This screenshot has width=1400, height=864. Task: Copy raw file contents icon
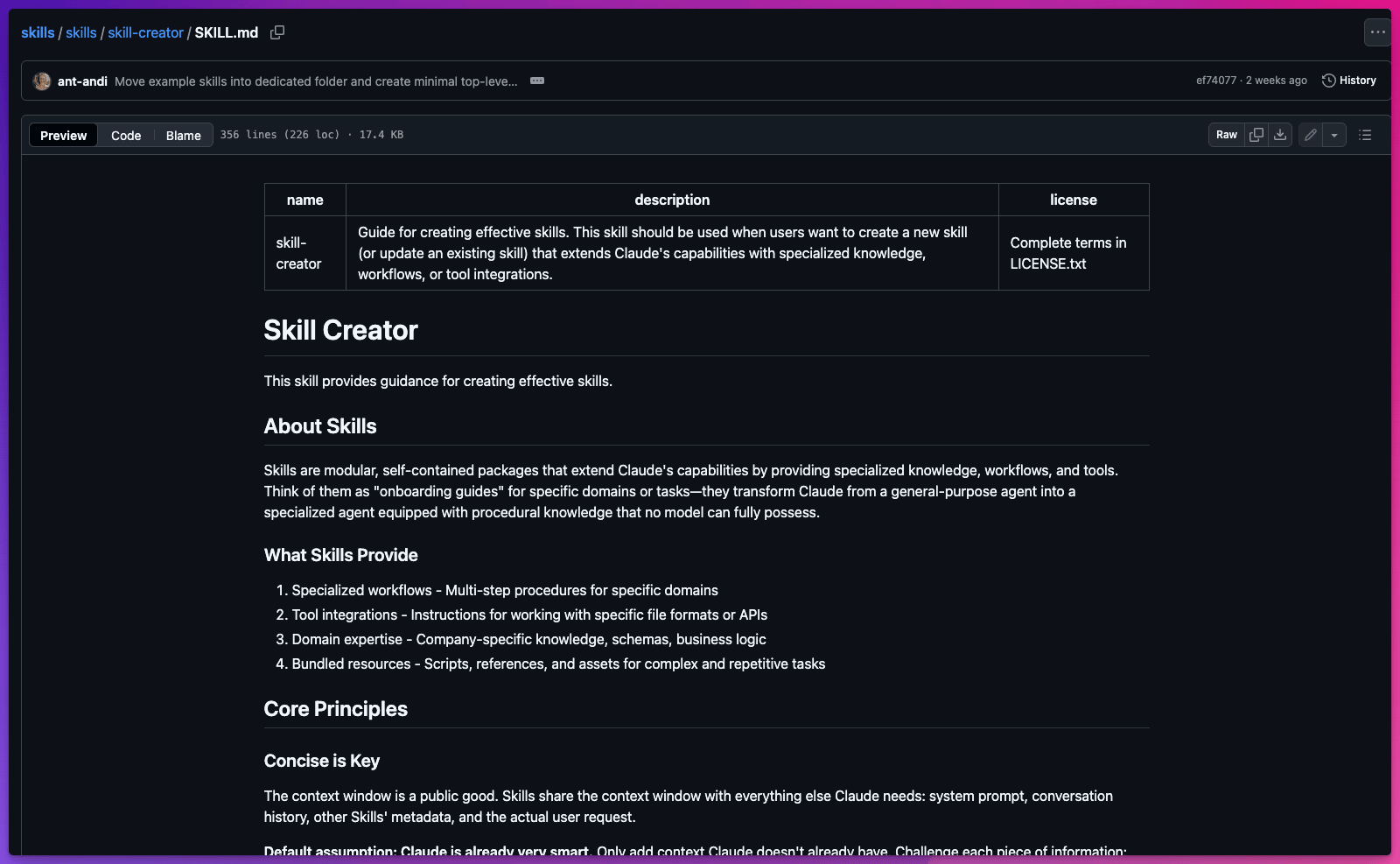(1256, 135)
